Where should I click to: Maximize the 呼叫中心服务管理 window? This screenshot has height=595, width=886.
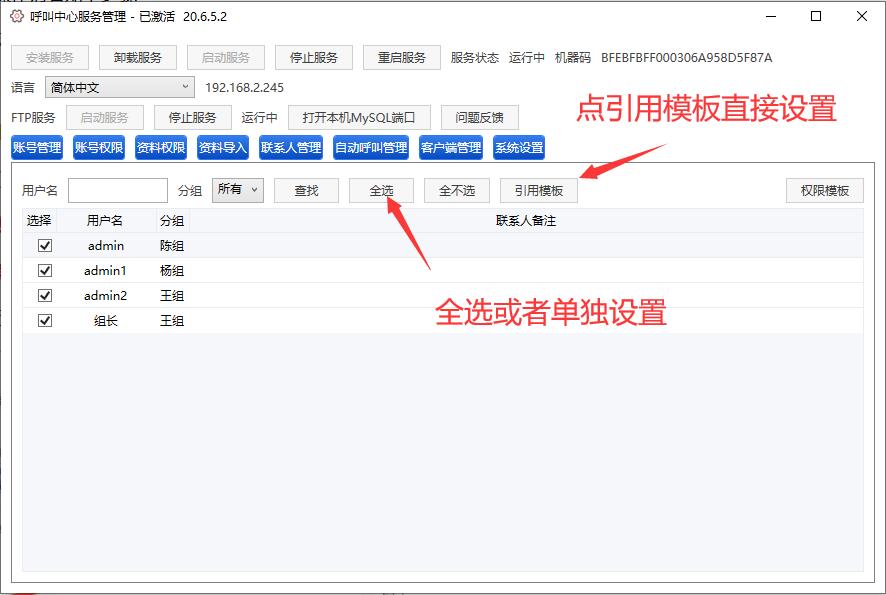tap(816, 16)
